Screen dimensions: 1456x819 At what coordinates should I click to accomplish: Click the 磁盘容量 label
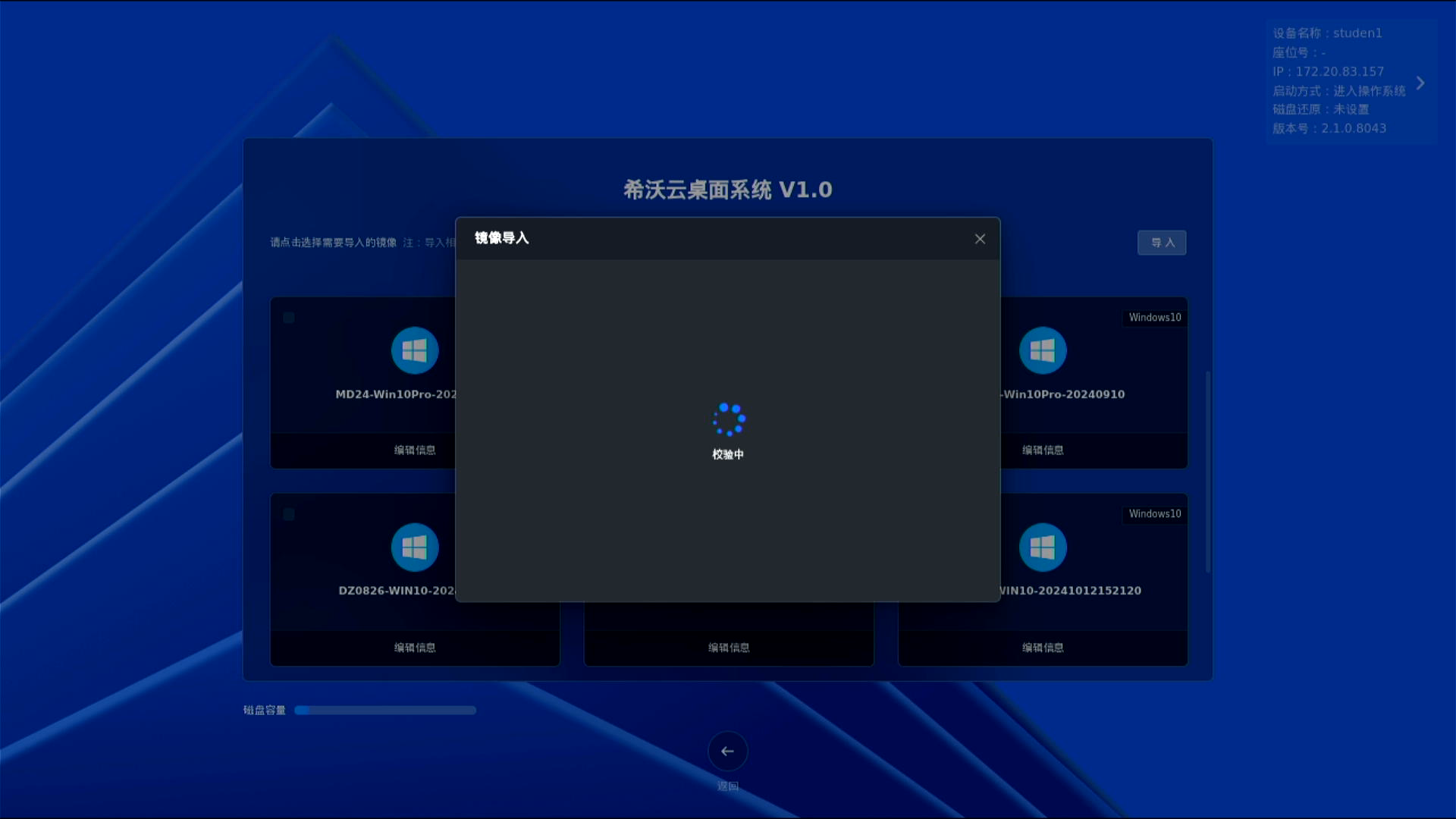tap(265, 711)
